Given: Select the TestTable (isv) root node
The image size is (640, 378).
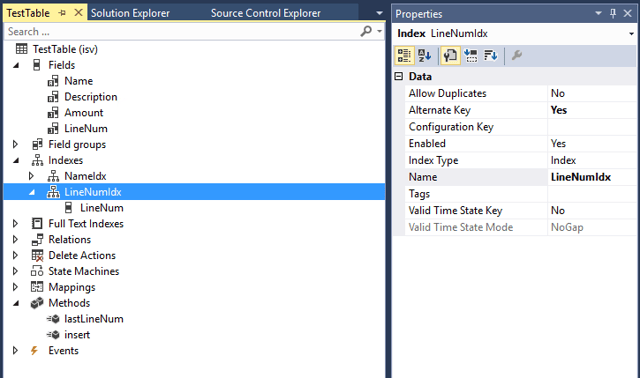Looking at the screenshot, I should pos(65,49).
